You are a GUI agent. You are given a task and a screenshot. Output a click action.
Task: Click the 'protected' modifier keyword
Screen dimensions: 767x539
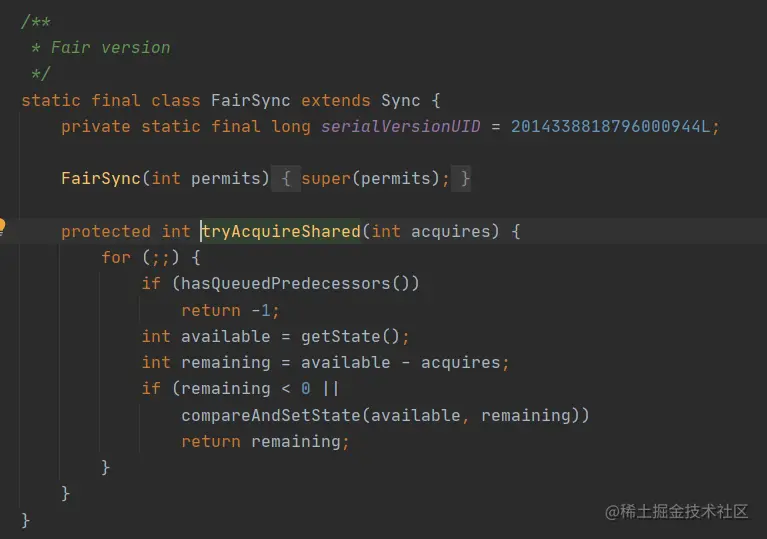point(106,231)
